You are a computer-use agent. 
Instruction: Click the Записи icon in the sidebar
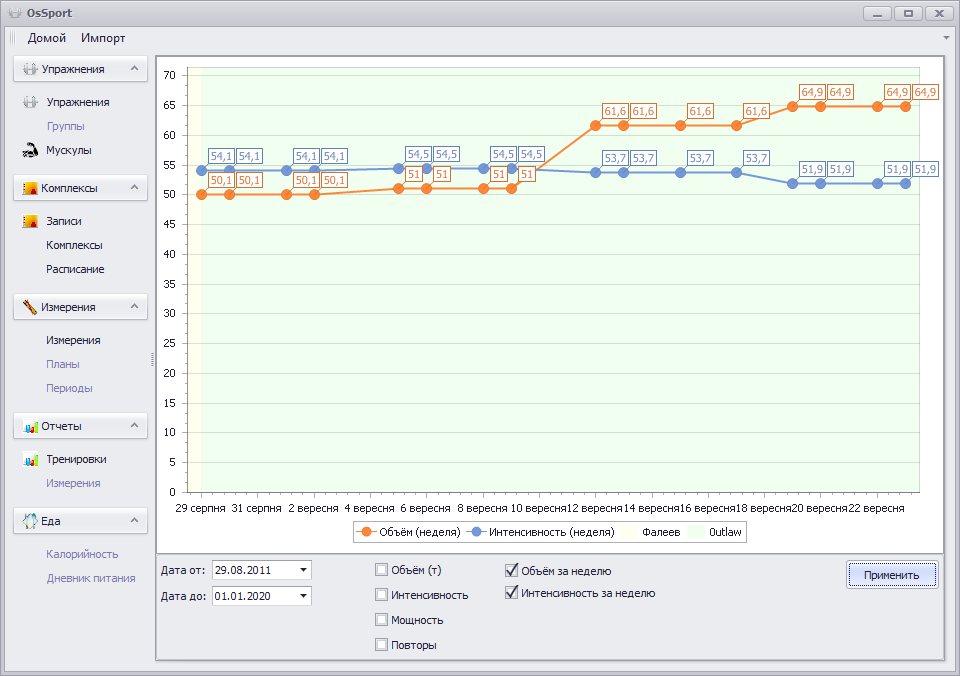point(29,222)
